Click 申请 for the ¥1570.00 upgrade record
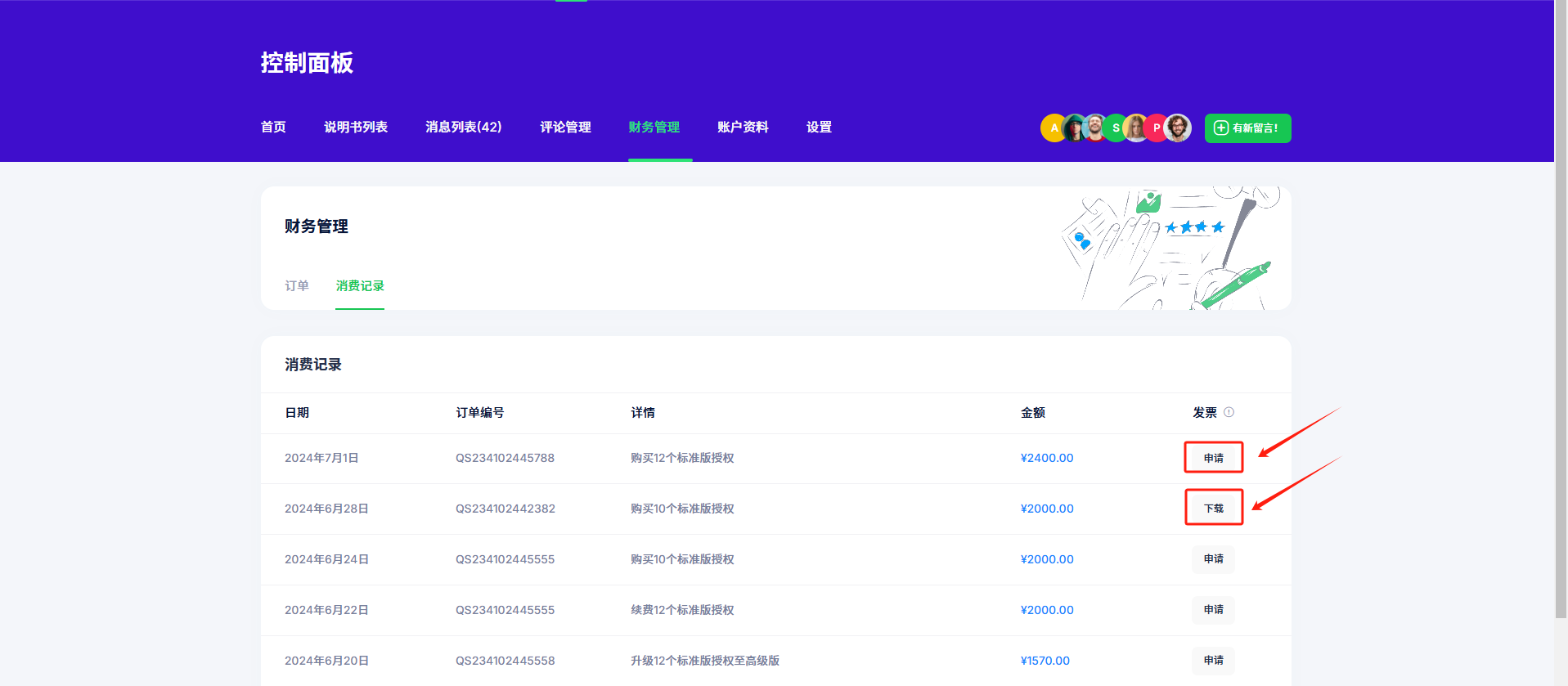Viewport: 1568px width, 686px height. [1213, 660]
